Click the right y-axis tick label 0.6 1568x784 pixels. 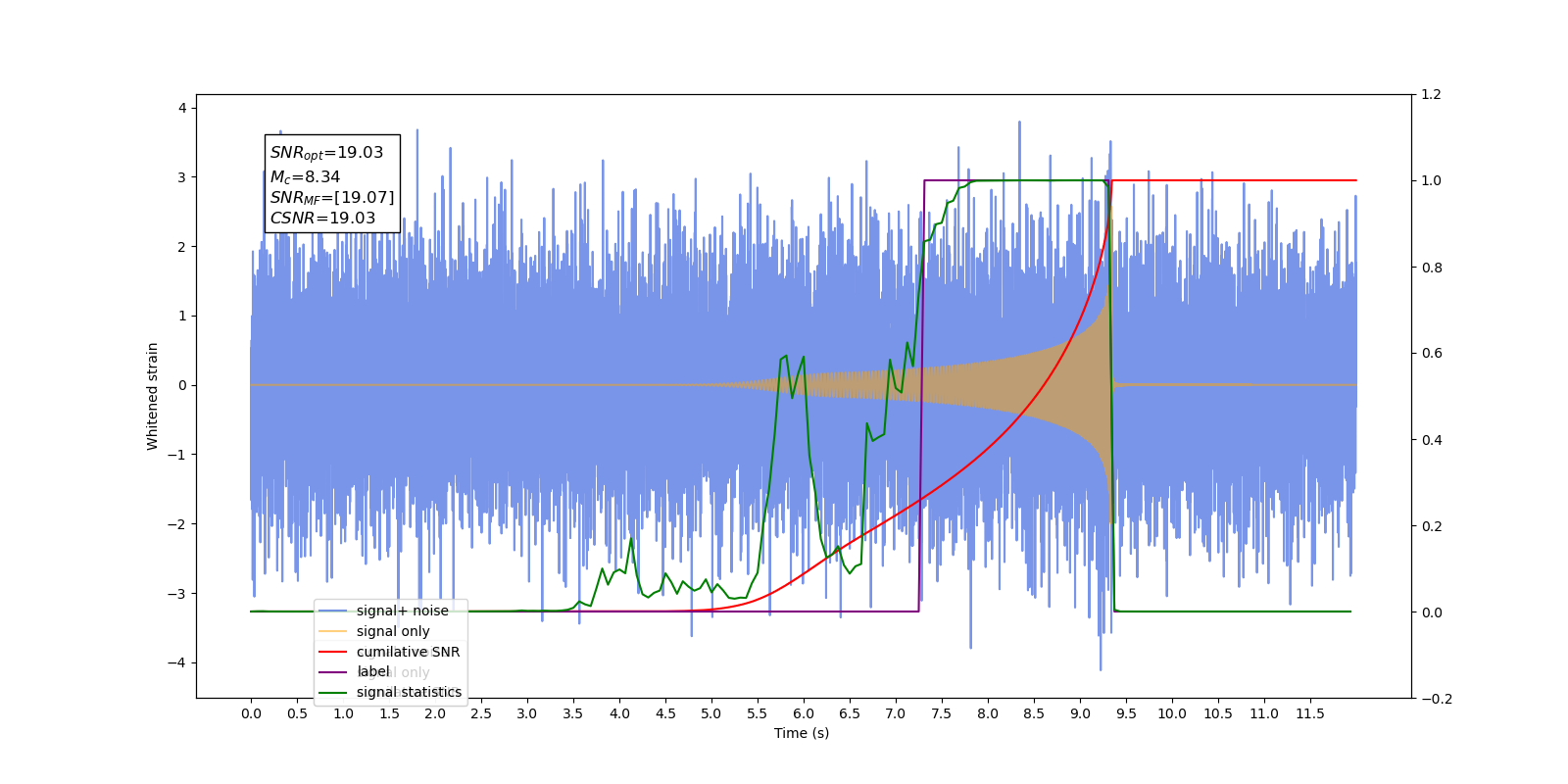click(1432, 354)
